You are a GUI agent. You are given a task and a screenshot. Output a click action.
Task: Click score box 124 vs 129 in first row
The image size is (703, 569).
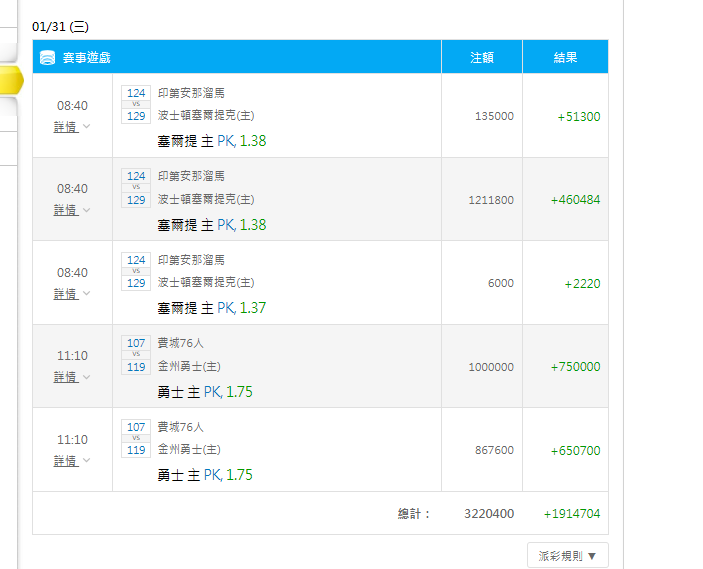[136, 104]
